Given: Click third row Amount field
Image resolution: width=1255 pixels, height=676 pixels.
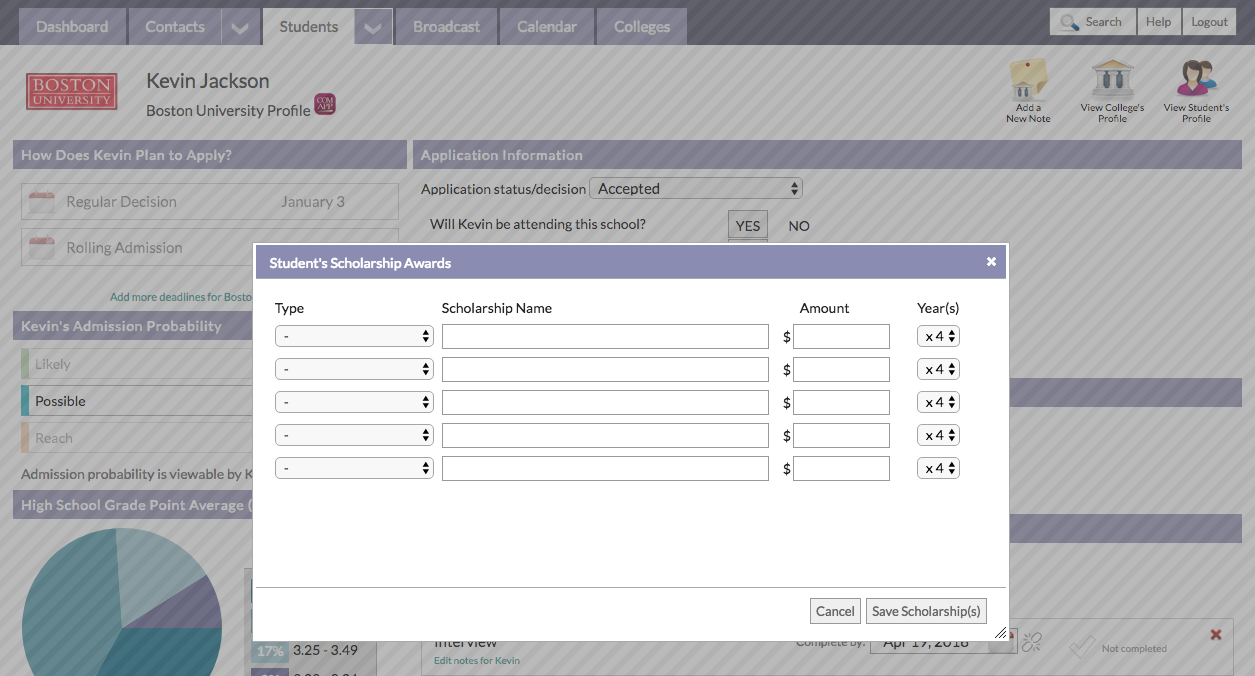Looking at the screenshot, I should [841, 403].
